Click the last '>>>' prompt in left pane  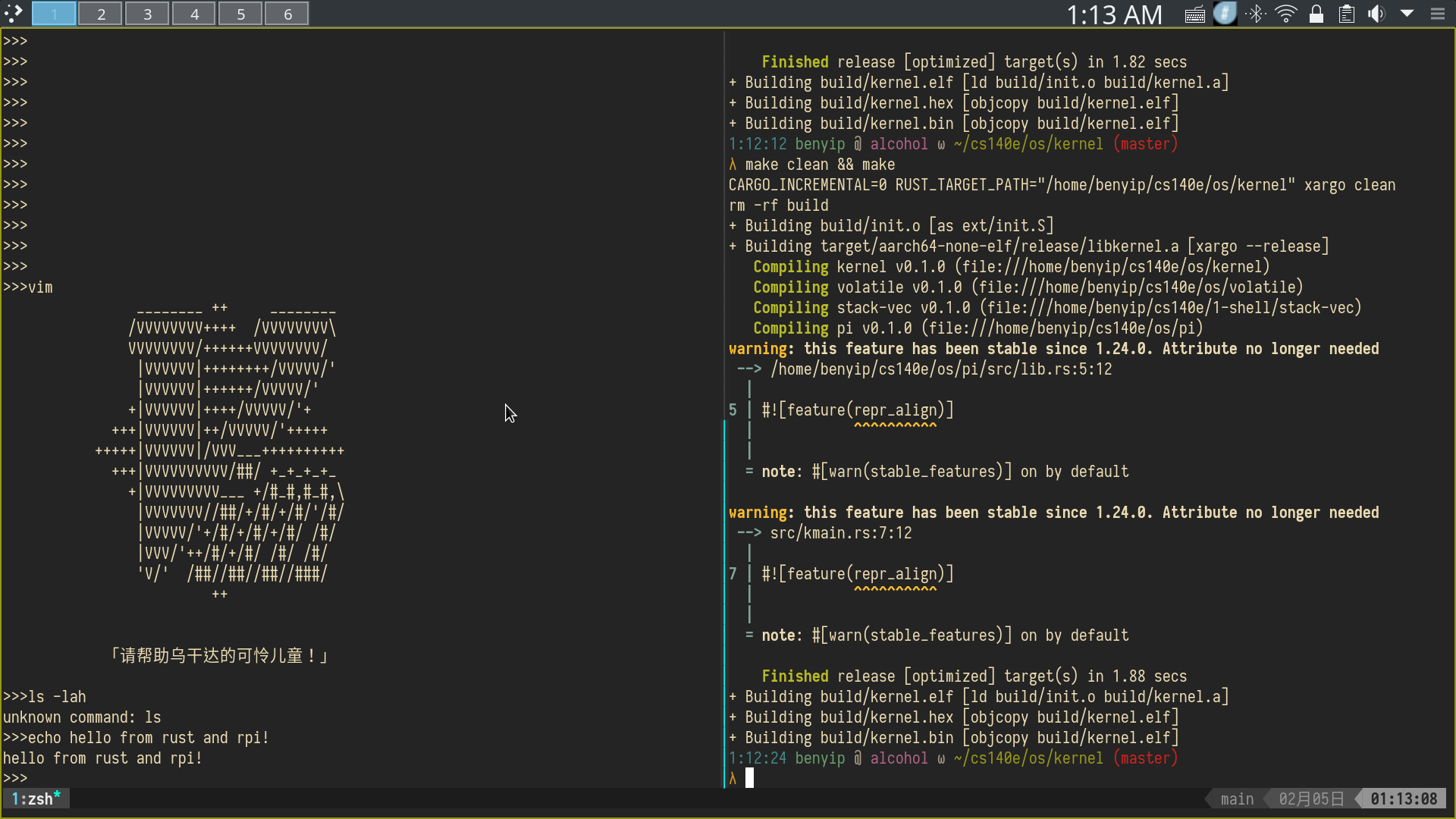tap(15, 779)
